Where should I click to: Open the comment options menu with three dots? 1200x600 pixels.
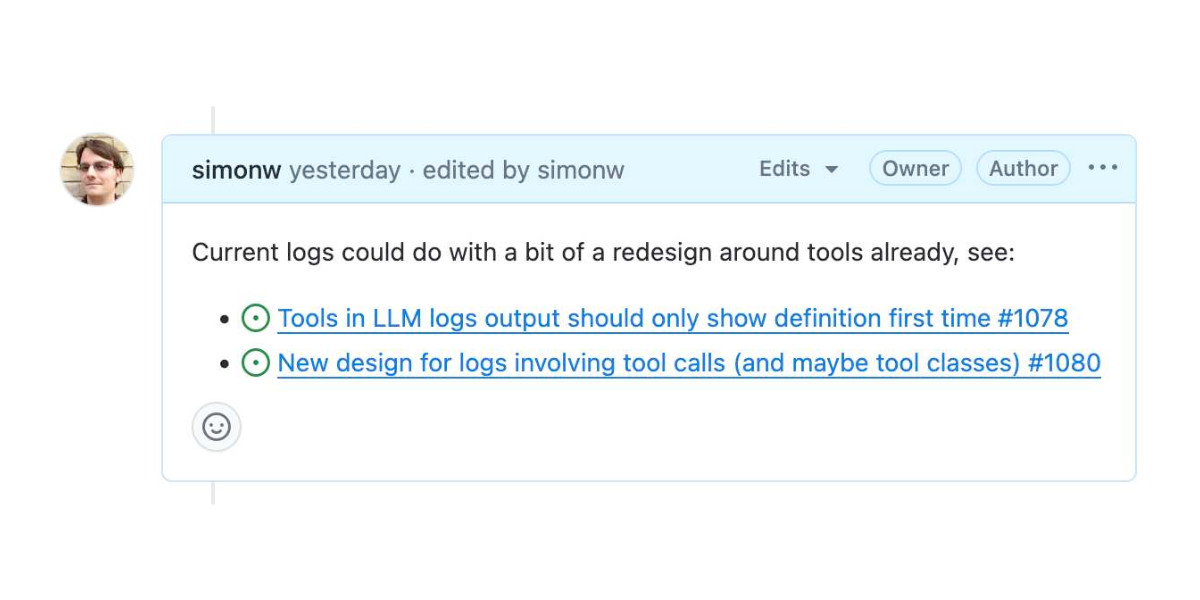[x=1102, y=168]
